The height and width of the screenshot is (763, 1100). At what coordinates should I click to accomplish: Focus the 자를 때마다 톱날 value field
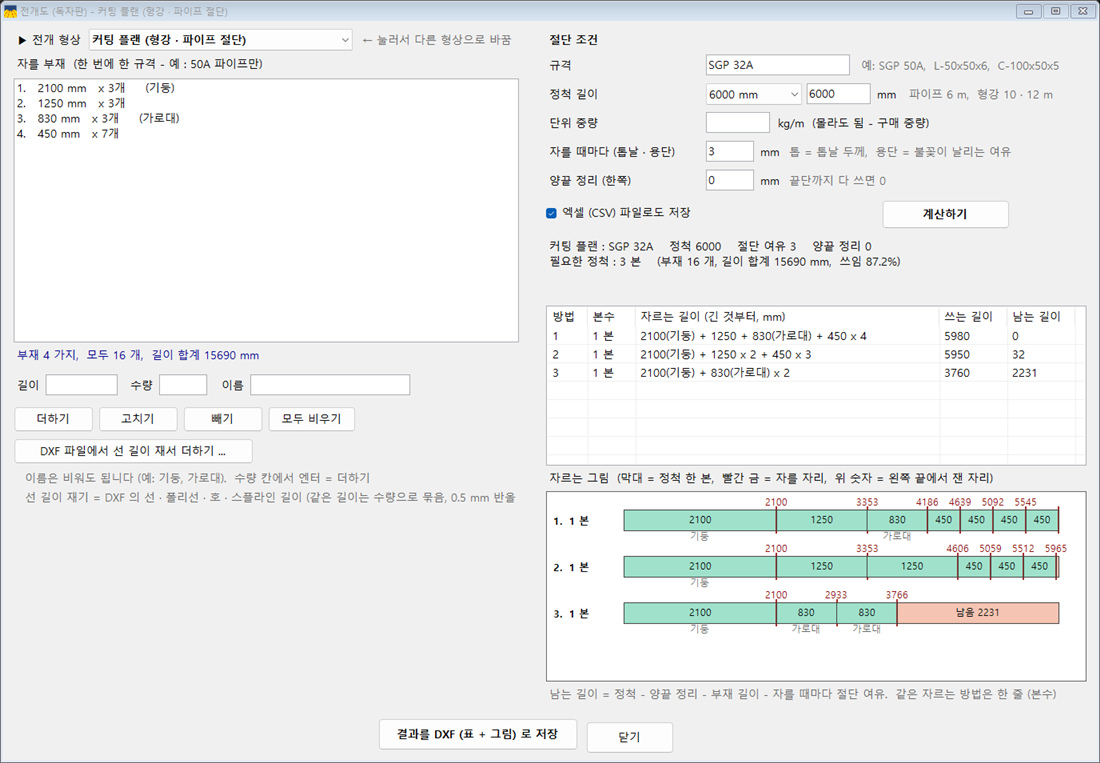point(730,151)
